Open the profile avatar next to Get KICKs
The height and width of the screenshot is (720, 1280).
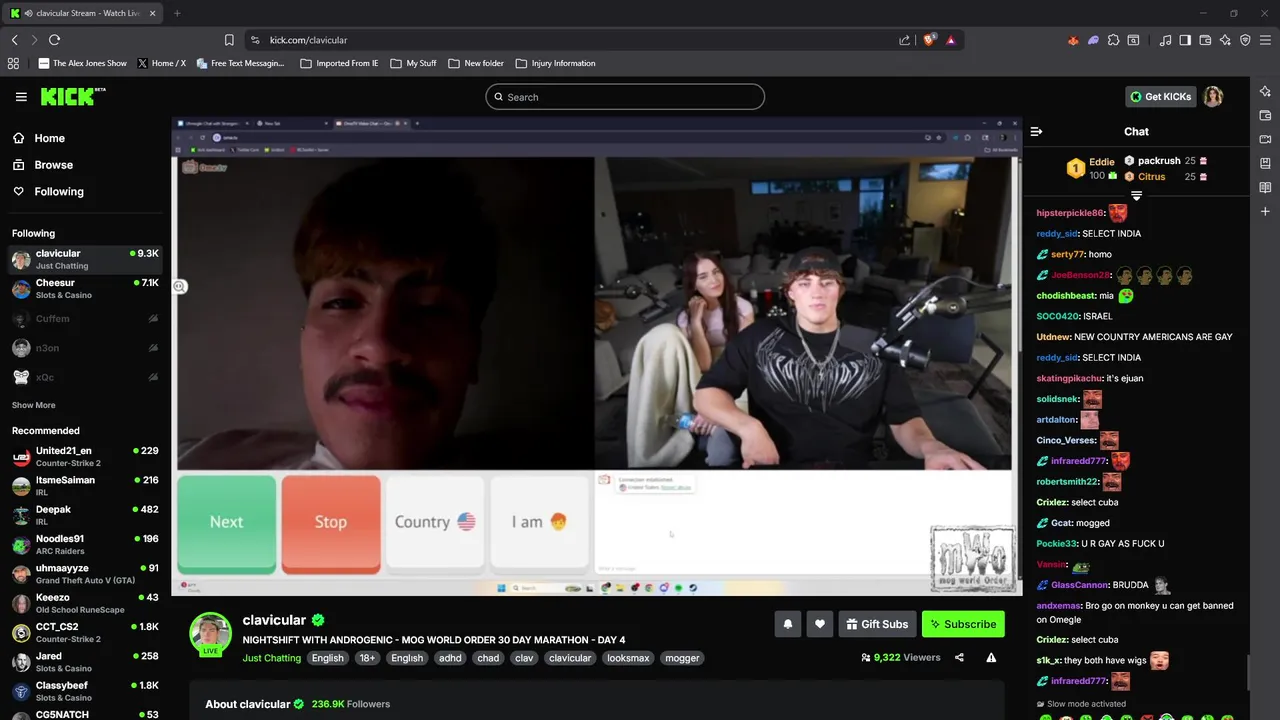(x=1213, y=97)
